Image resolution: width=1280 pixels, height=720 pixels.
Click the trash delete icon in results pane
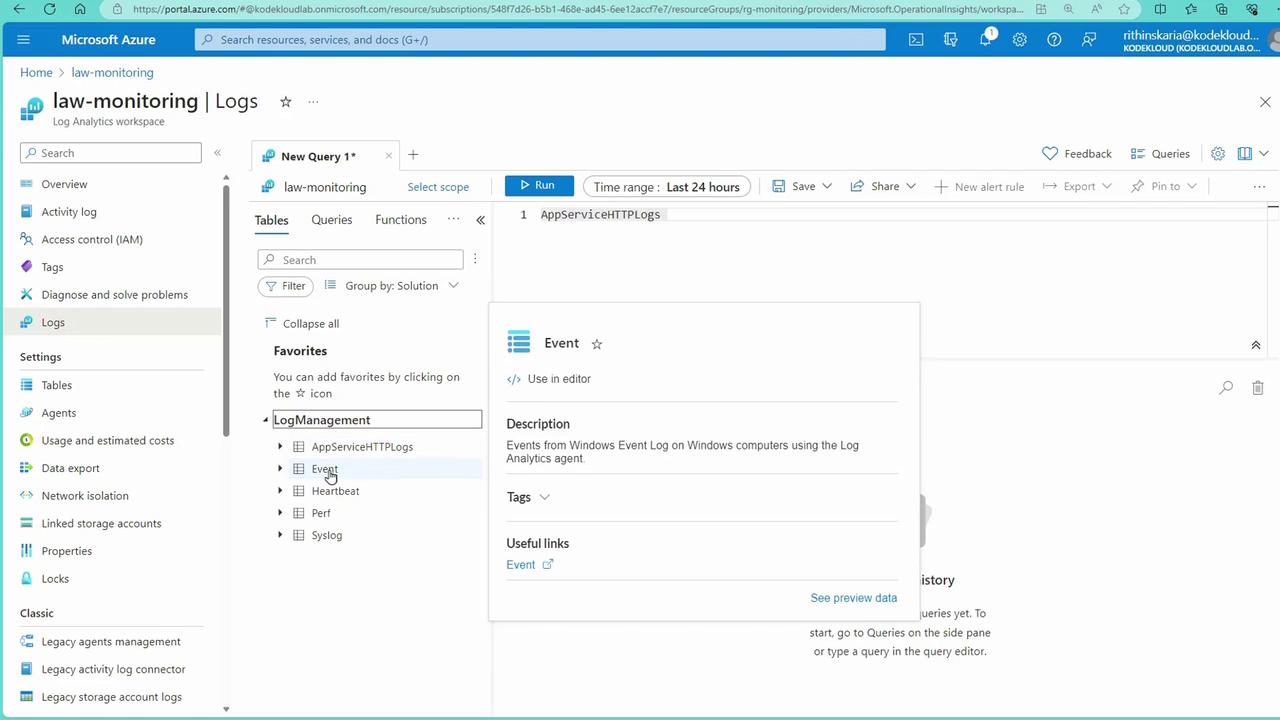pyautogui.click(x=1258, y=387)
